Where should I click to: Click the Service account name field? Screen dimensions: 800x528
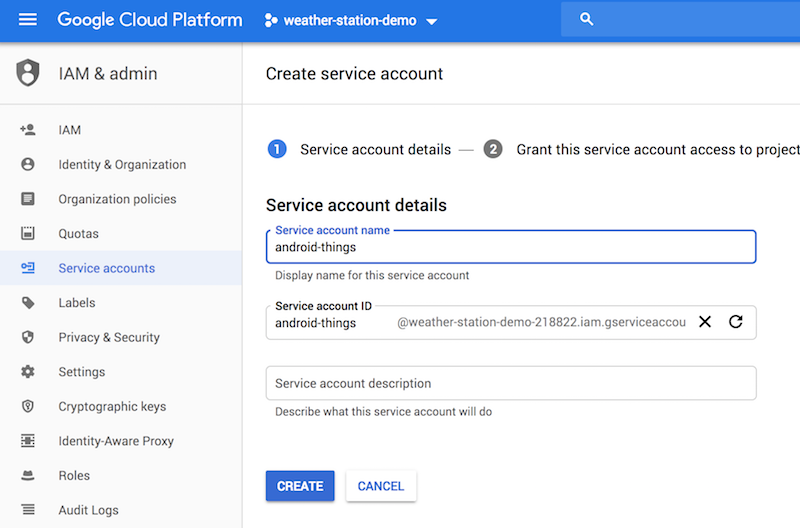510,247
